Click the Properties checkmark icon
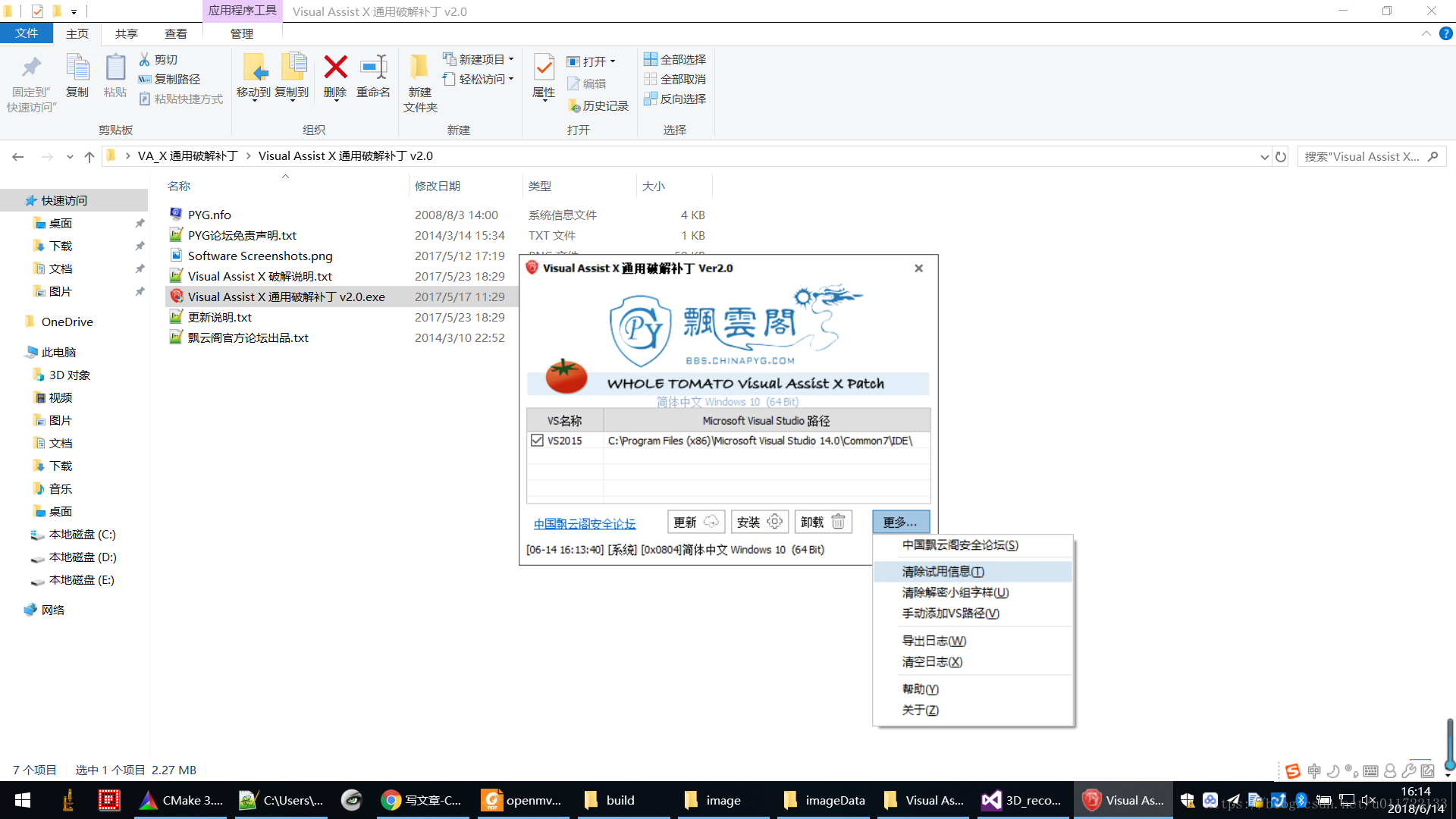 [x=544, y=67]
